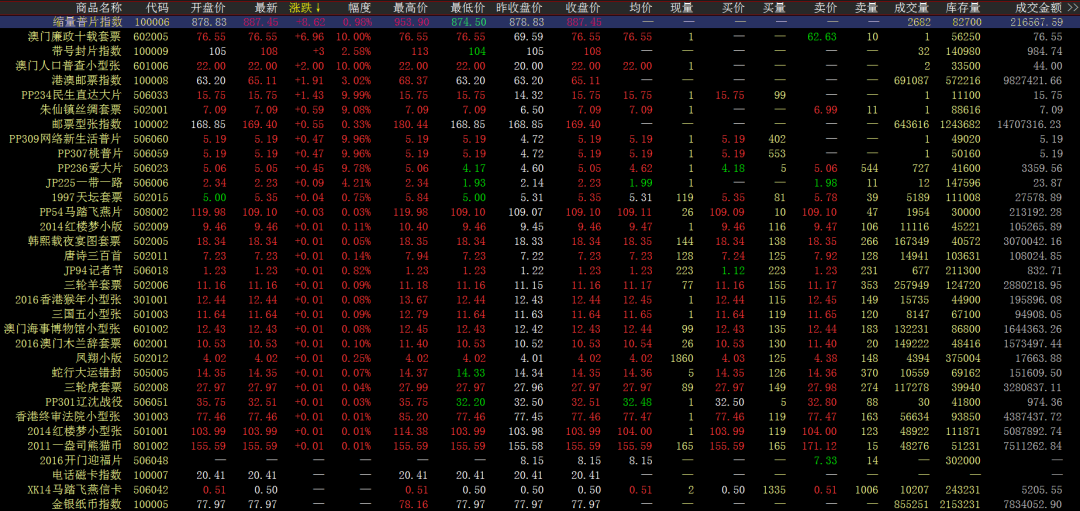This screenshot has width=1080, height=511.
Task: Select 香港终审法院小型张 row
Action: (540, 416)
